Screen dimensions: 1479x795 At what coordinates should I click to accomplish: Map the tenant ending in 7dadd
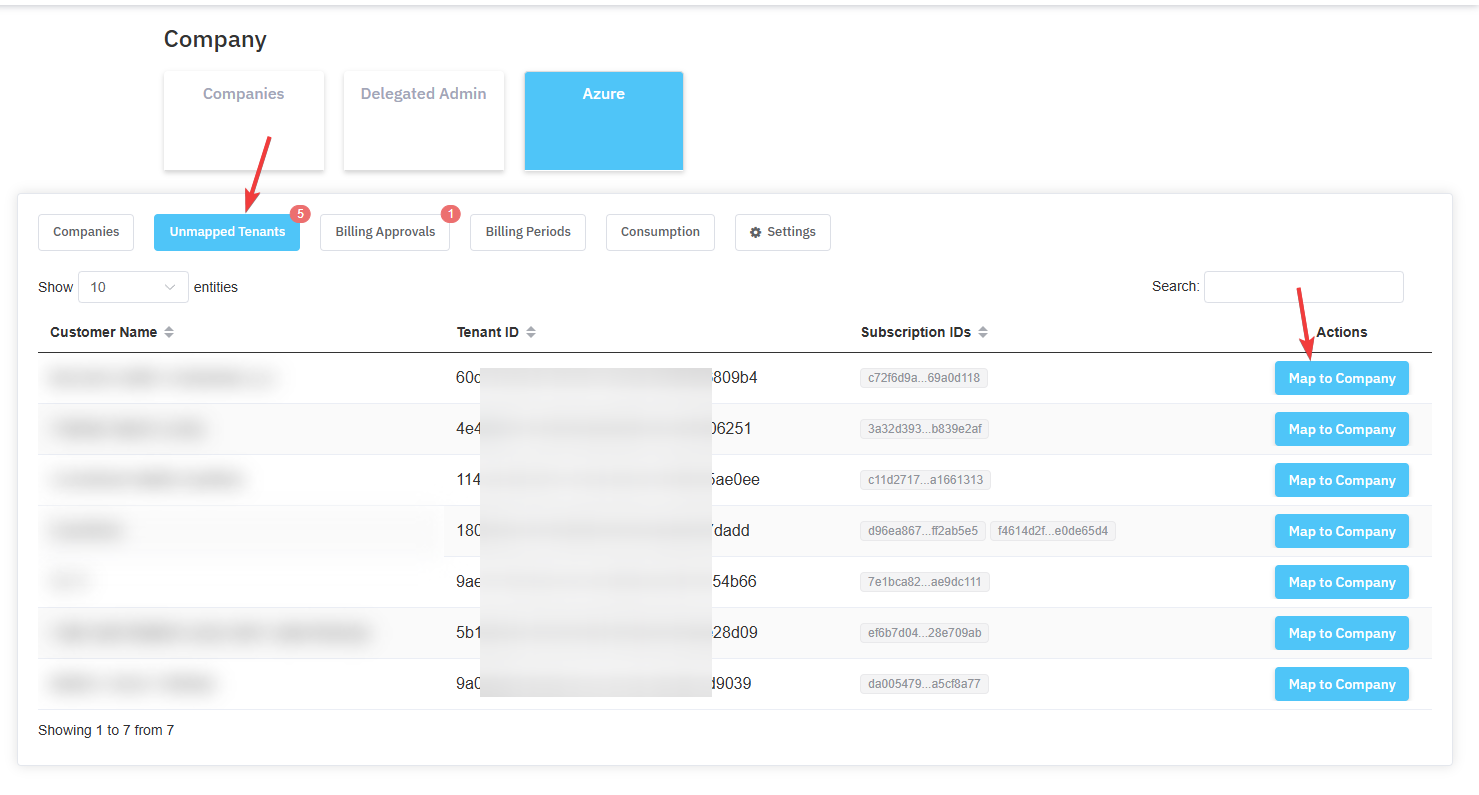click(1341, 531)
